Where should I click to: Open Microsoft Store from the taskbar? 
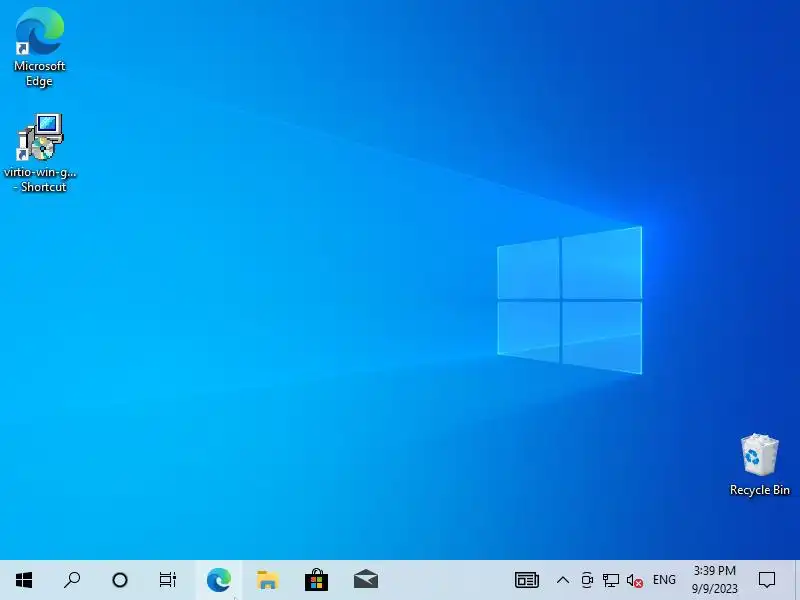(316, 580)
